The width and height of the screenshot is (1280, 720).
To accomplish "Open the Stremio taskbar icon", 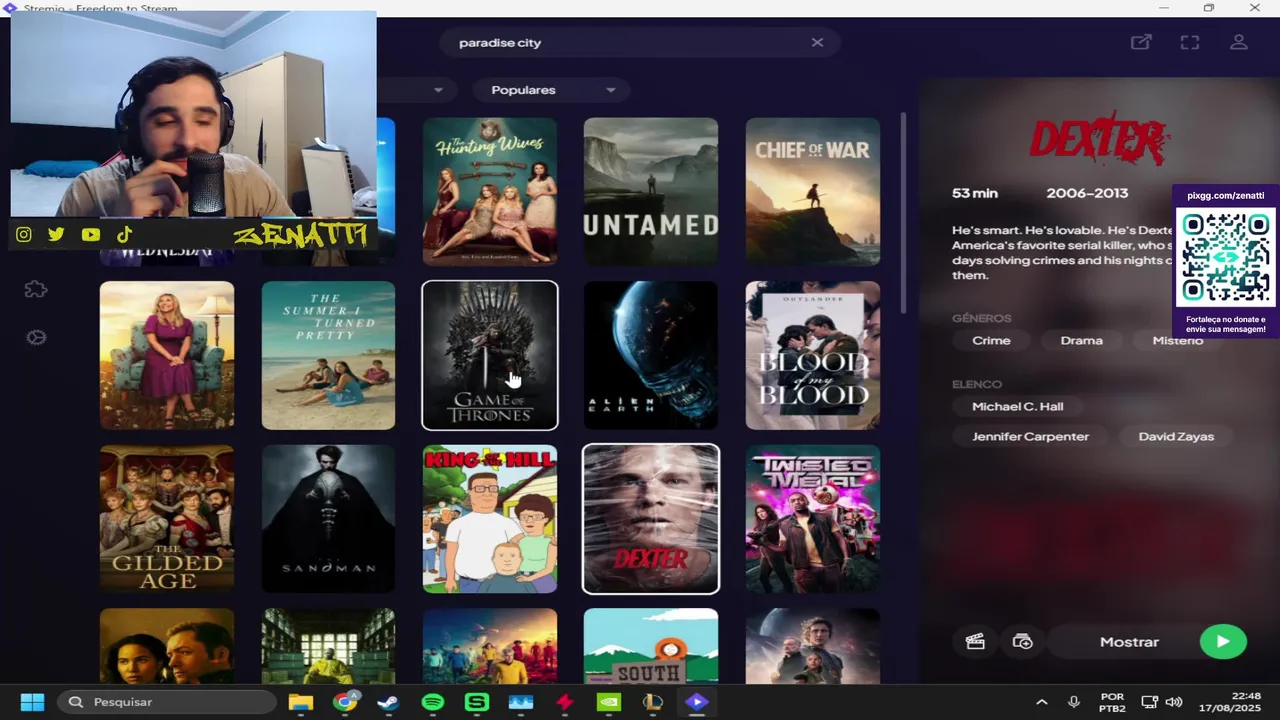I will pyautogui.click(x=696, y=702).
